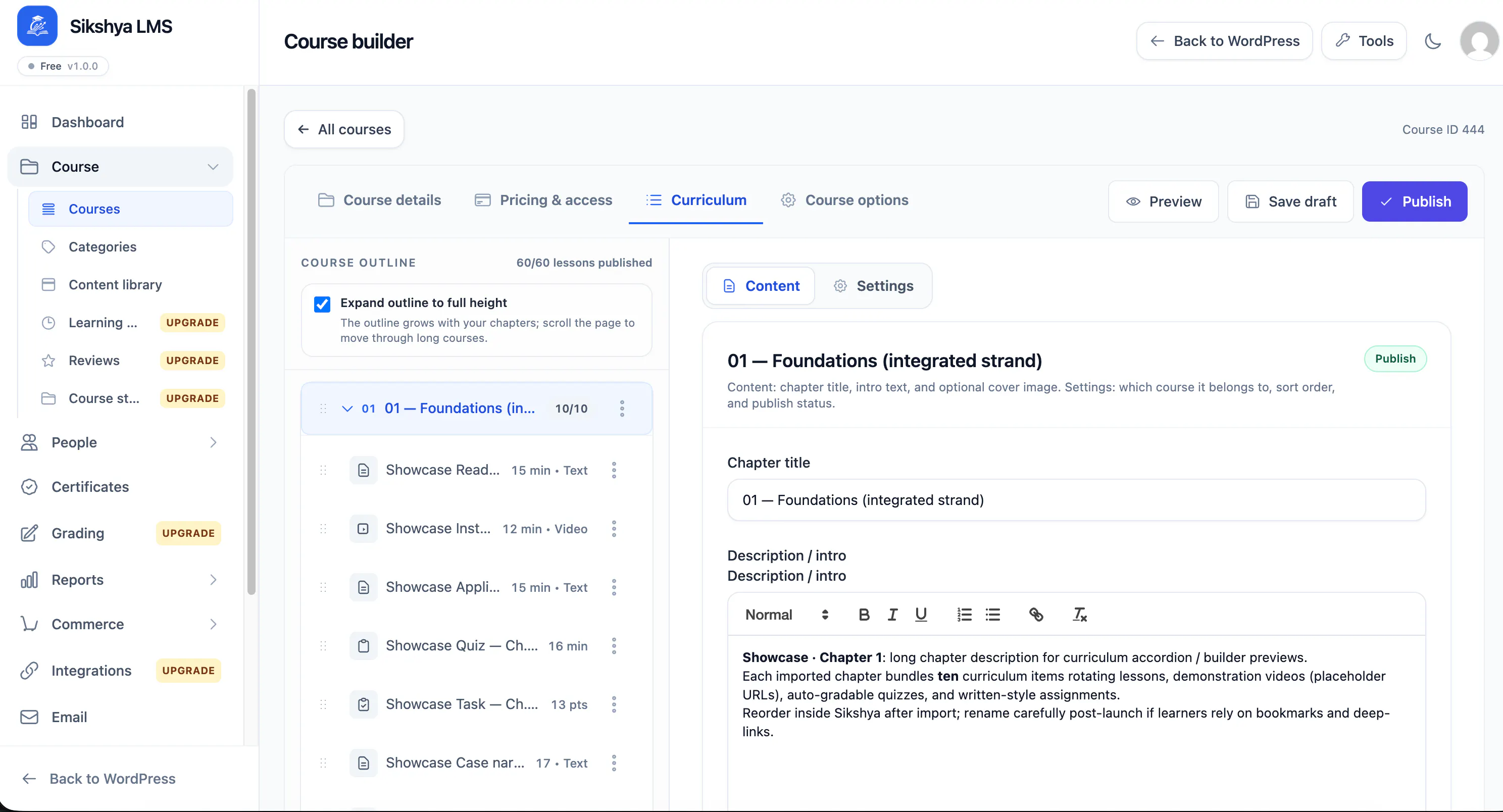Click the Preview button

[x=1164, y=201]
